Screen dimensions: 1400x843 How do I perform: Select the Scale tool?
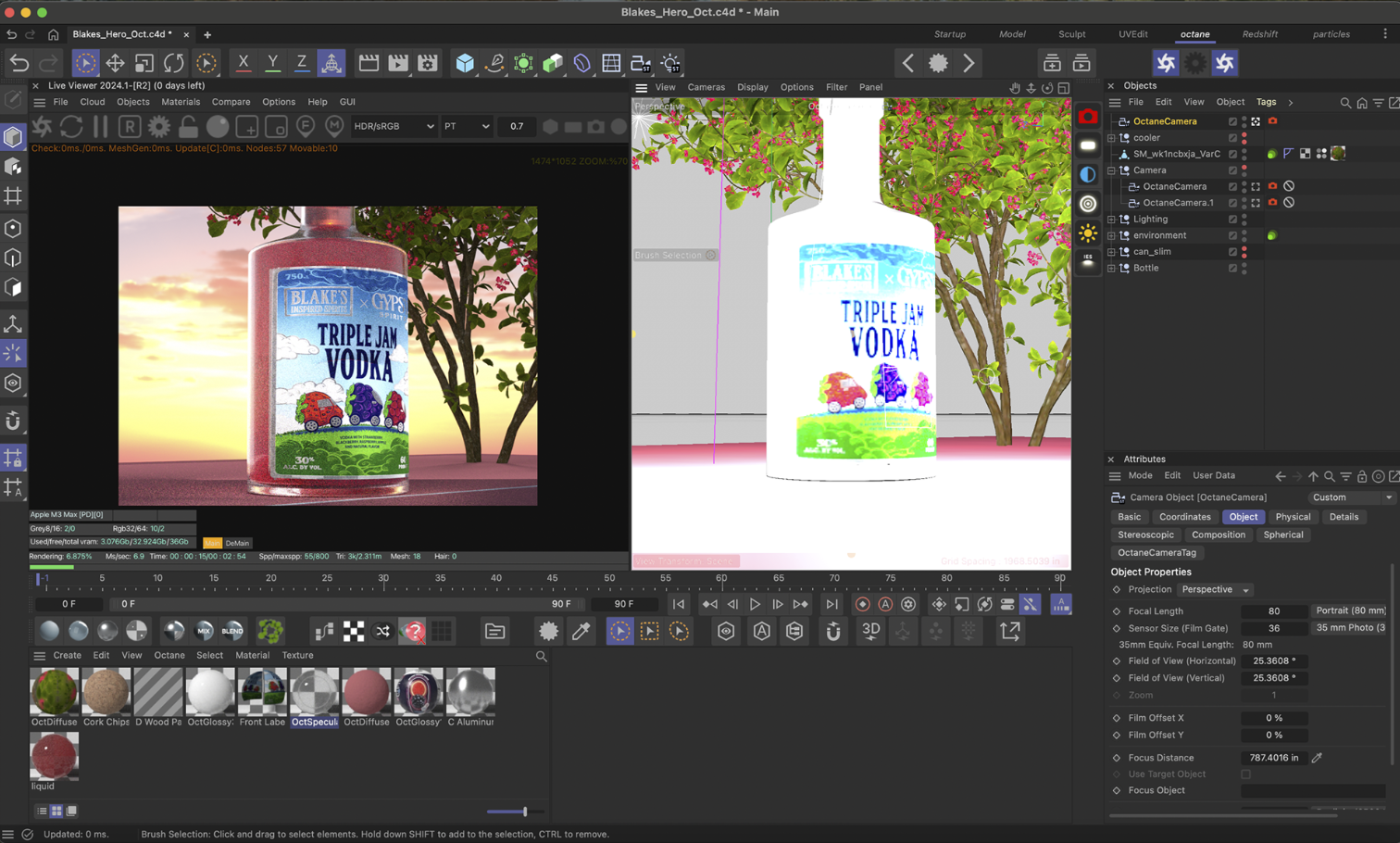[144, 63]
